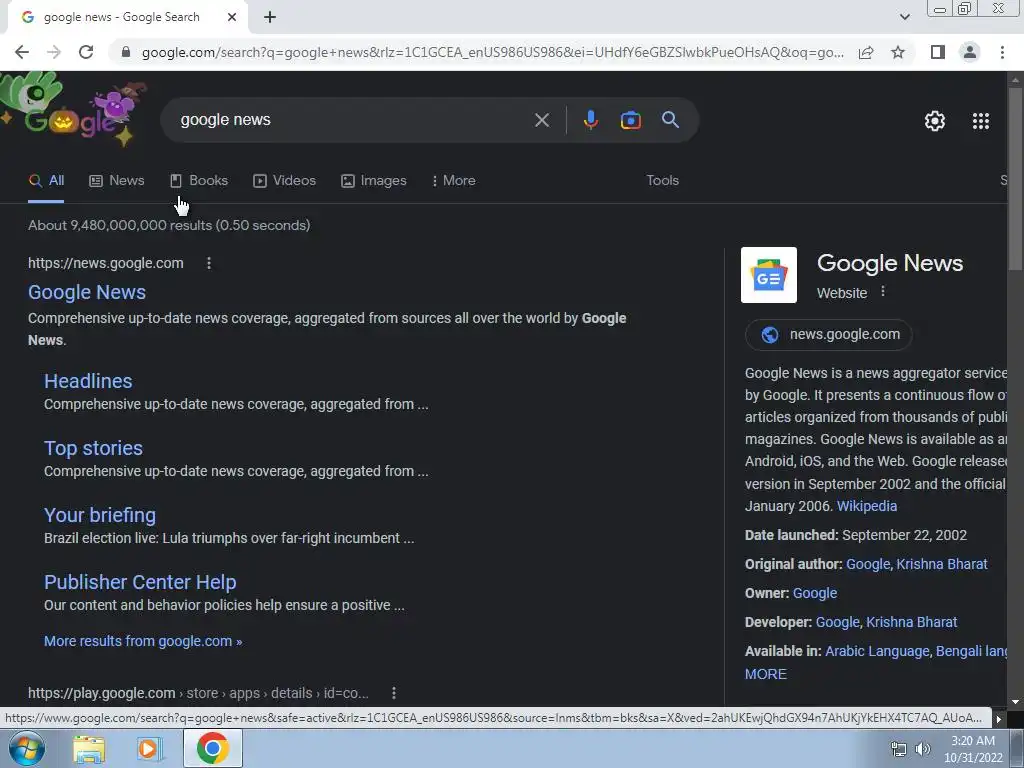The height and width of the screenshot is (768, 1024).
Task: Launch the media player taskbar icon
Action: 149,749
